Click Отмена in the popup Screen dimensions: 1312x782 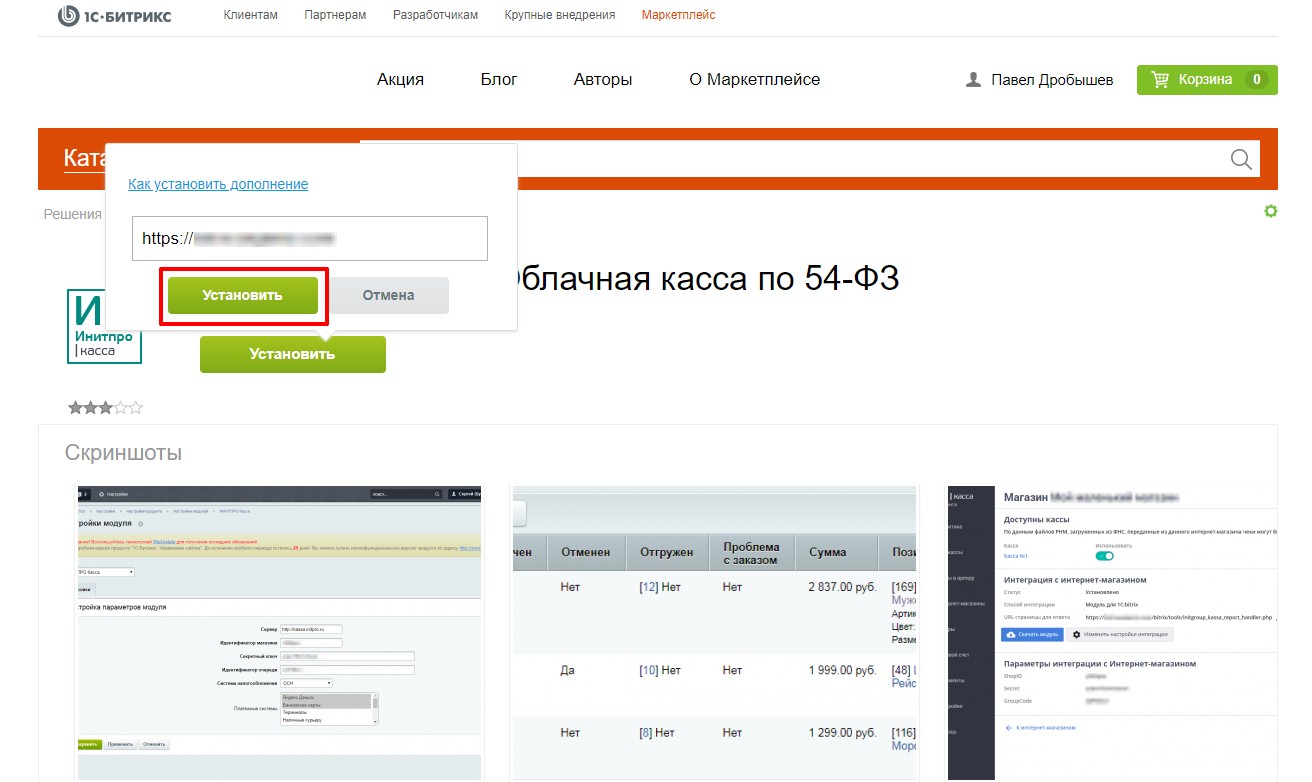tap(388, 295)
